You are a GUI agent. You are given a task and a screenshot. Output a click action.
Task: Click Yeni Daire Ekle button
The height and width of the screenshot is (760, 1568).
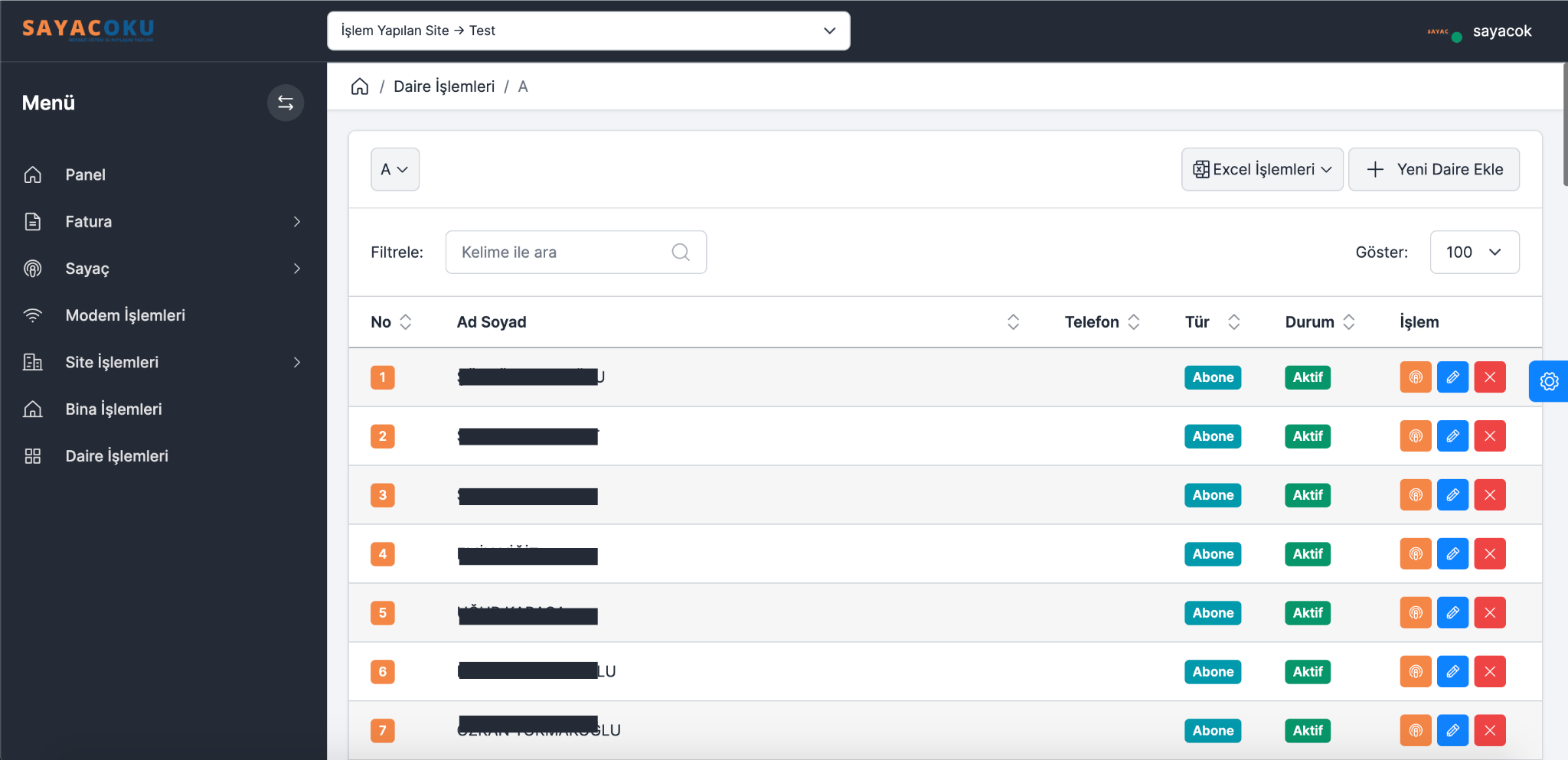(1434, 169)
